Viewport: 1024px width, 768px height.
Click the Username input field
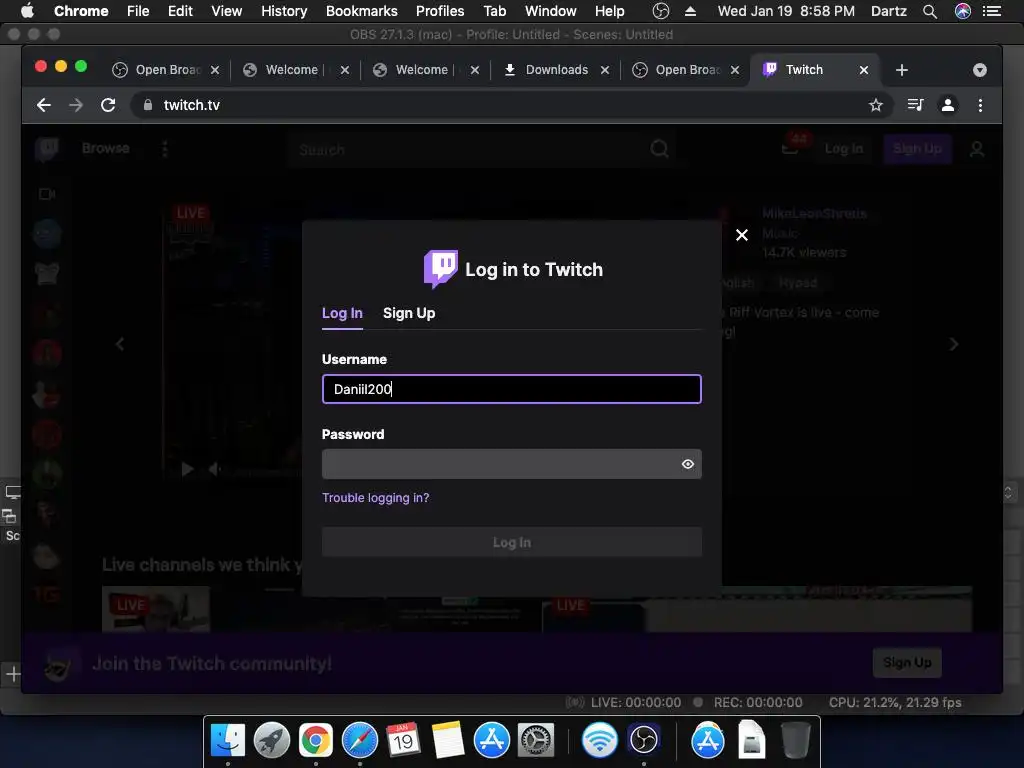(511, 389)
